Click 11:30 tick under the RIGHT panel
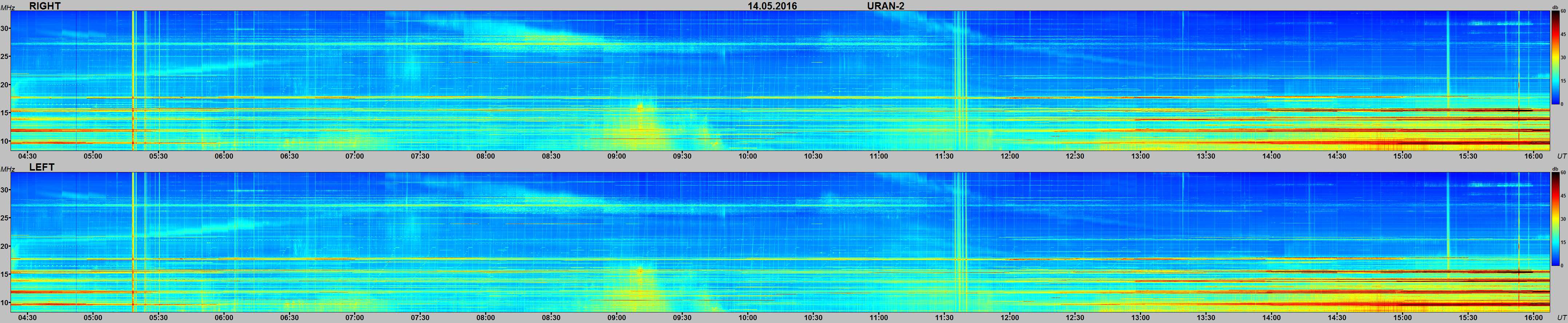The height and width of the screenshot is (323, 1568). pyautogui.click(x=944, y=156)
